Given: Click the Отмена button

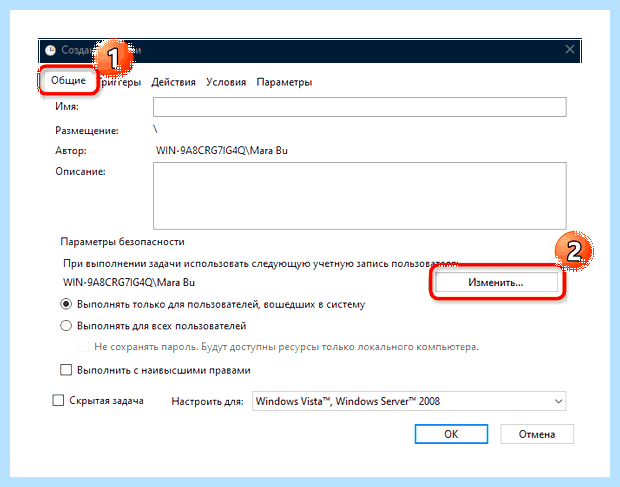Looking at the screenshot, I should (x=537, y=434).
